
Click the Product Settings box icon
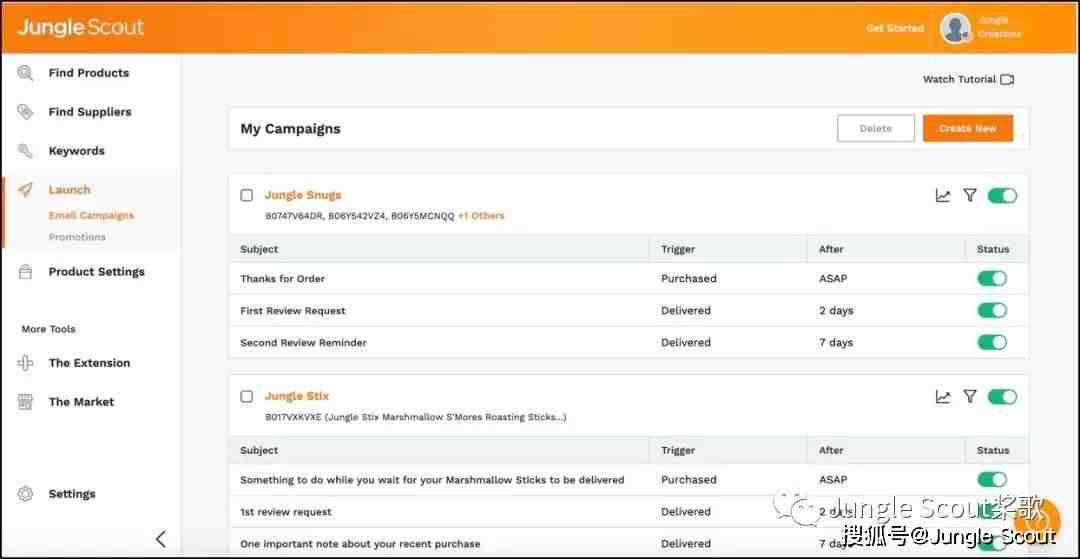pyautogui.click(x=25, y=272)
